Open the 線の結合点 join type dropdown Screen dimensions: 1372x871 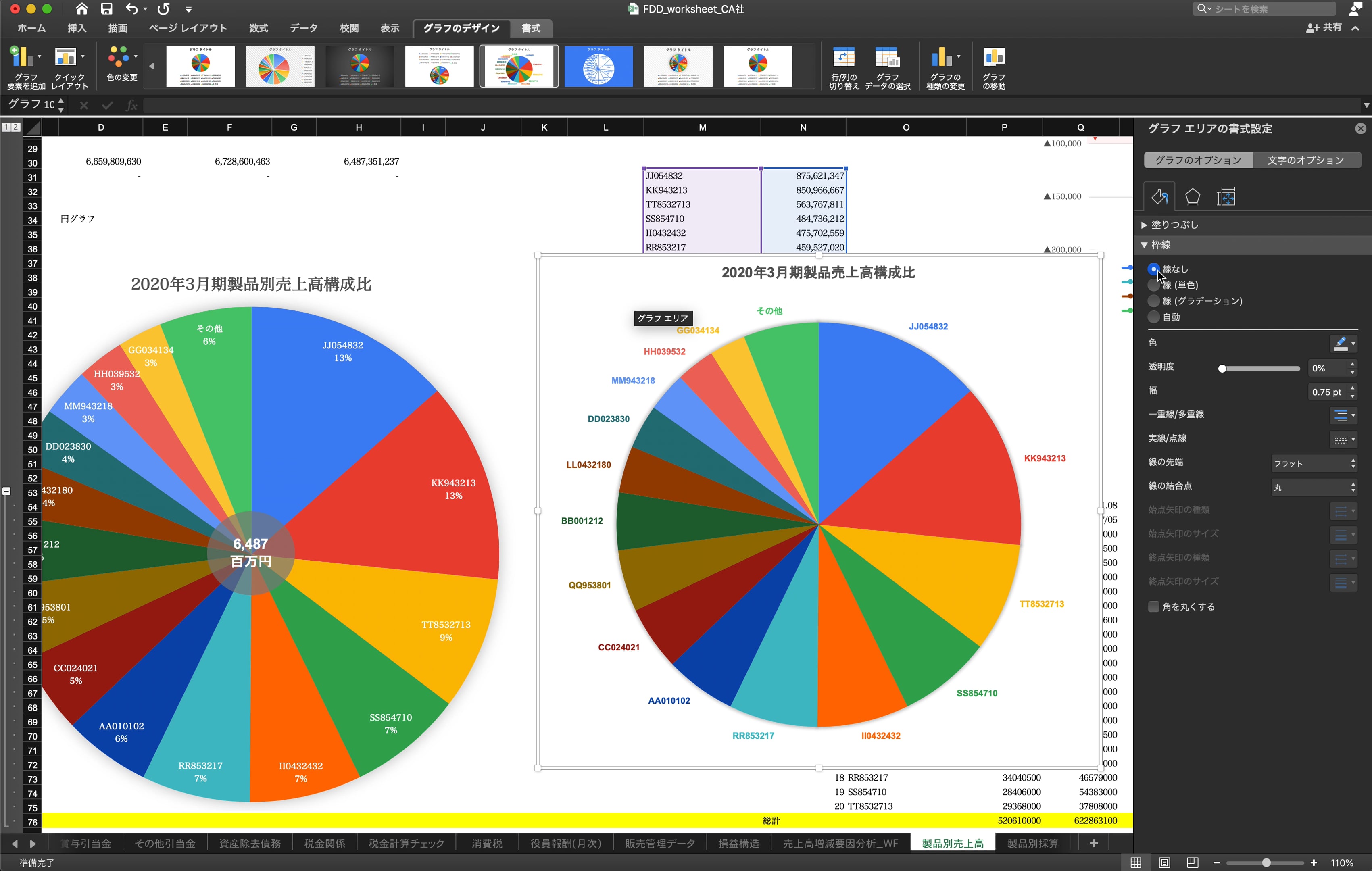click(x=1313, y=487)
